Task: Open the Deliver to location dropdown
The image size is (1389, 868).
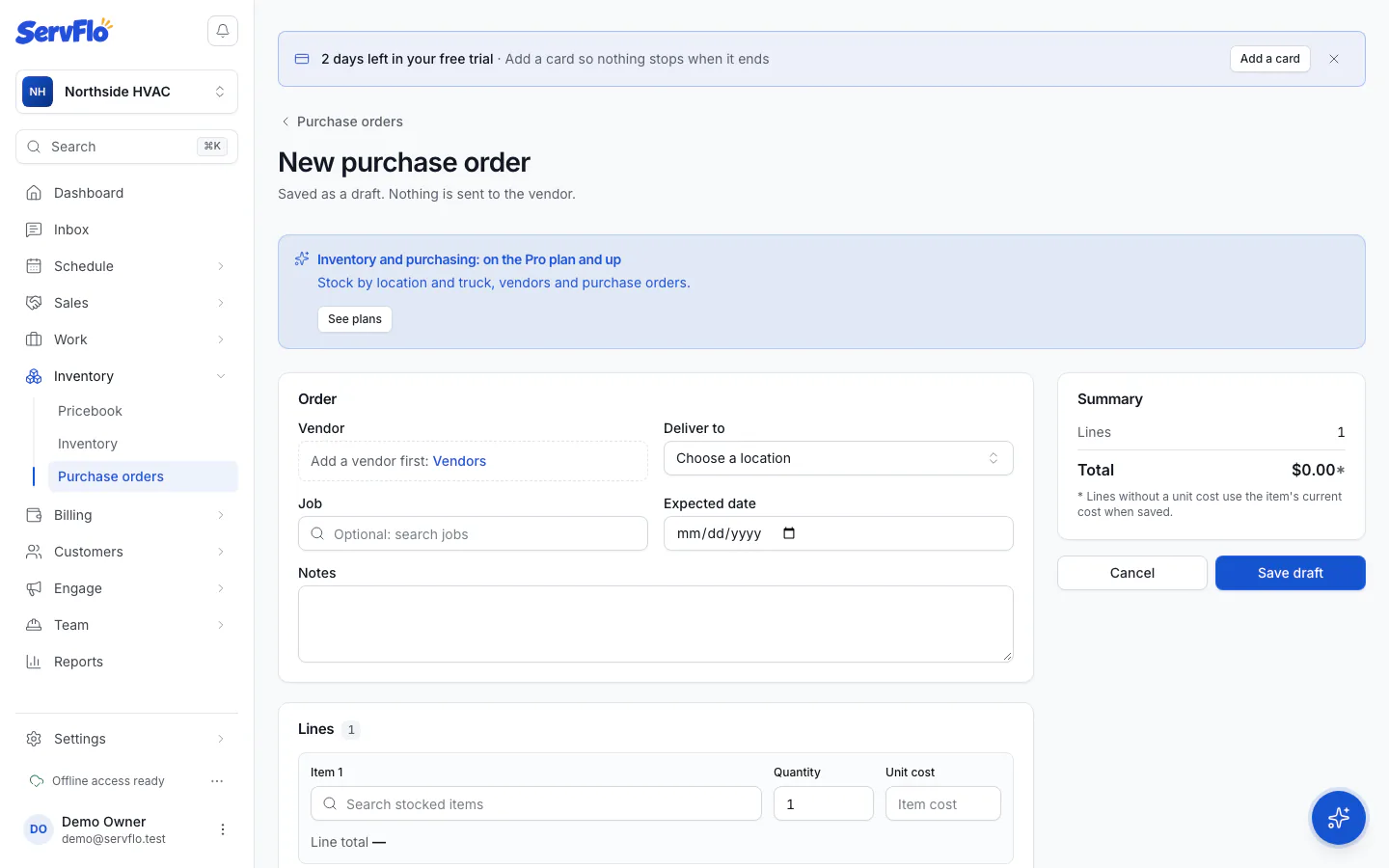Action: click(x=838, y=458)
